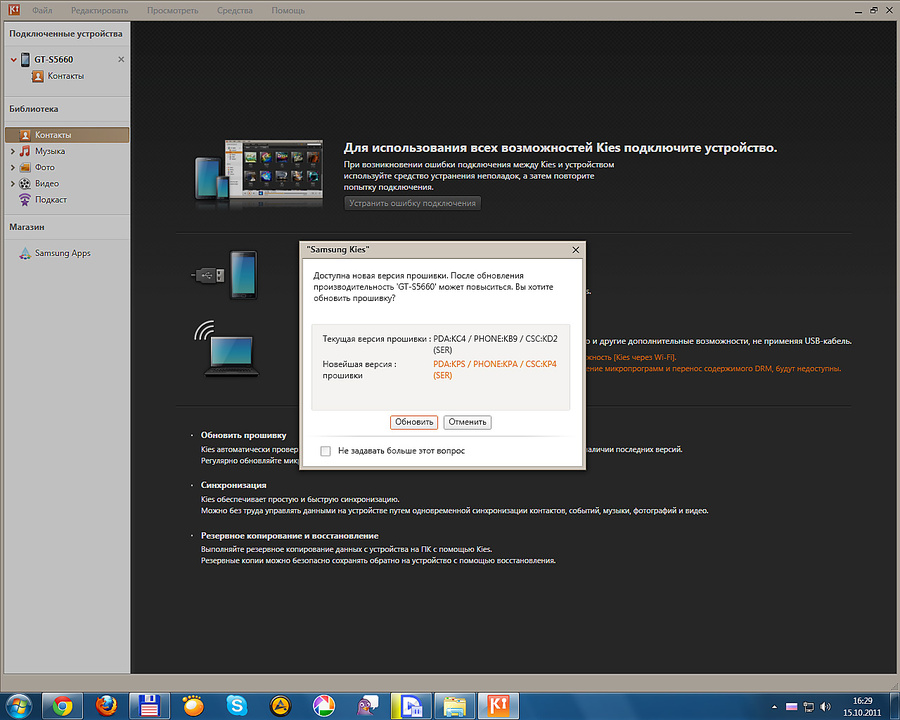Click the Kies logo icon in title bar
The width and height of the screenshot is (900, 720).
pos(13,10)
